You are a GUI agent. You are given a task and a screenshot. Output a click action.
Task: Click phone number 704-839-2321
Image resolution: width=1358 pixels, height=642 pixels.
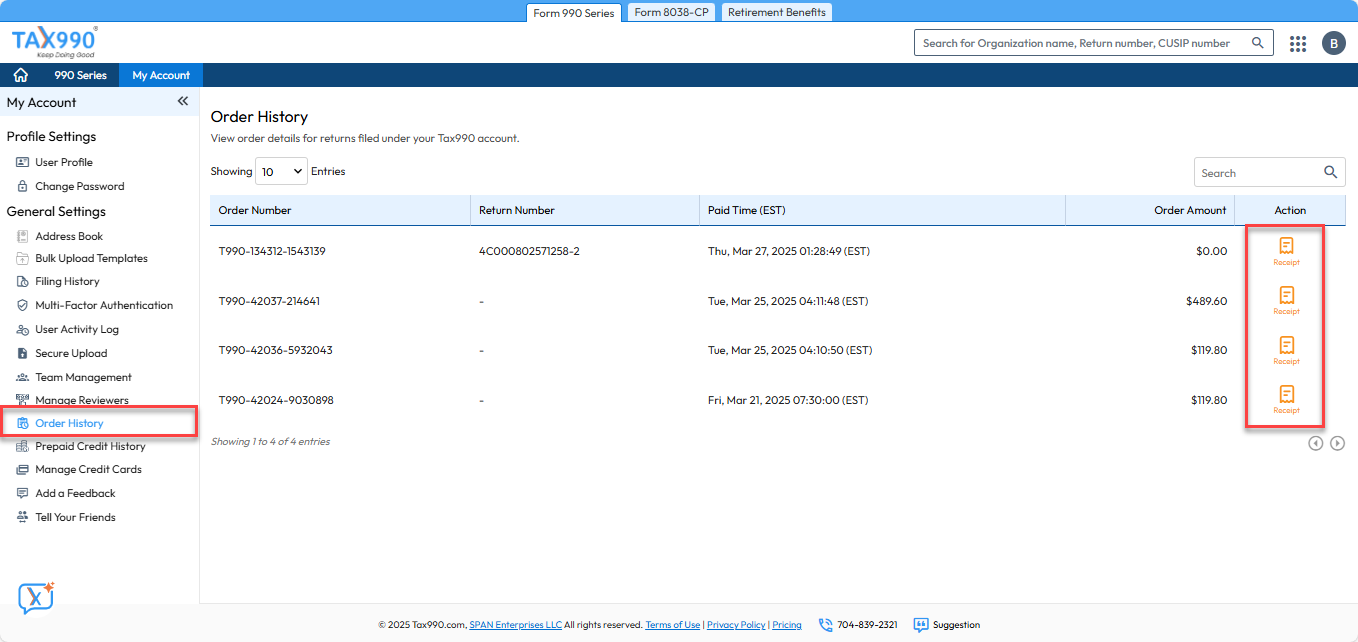(867, 625)
